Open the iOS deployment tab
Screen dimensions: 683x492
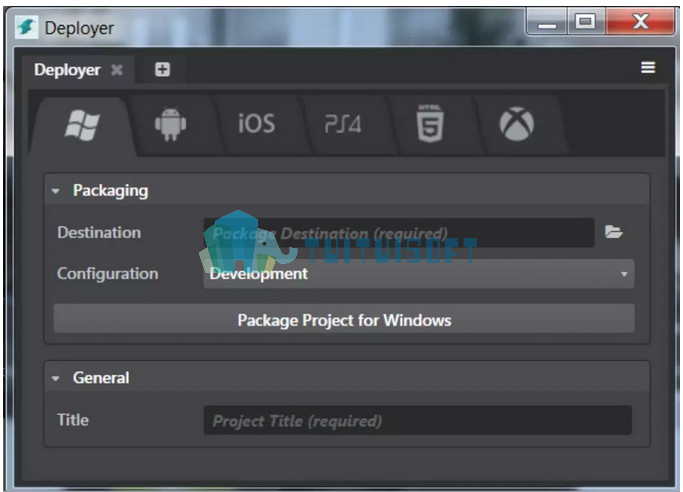[257, 124]
